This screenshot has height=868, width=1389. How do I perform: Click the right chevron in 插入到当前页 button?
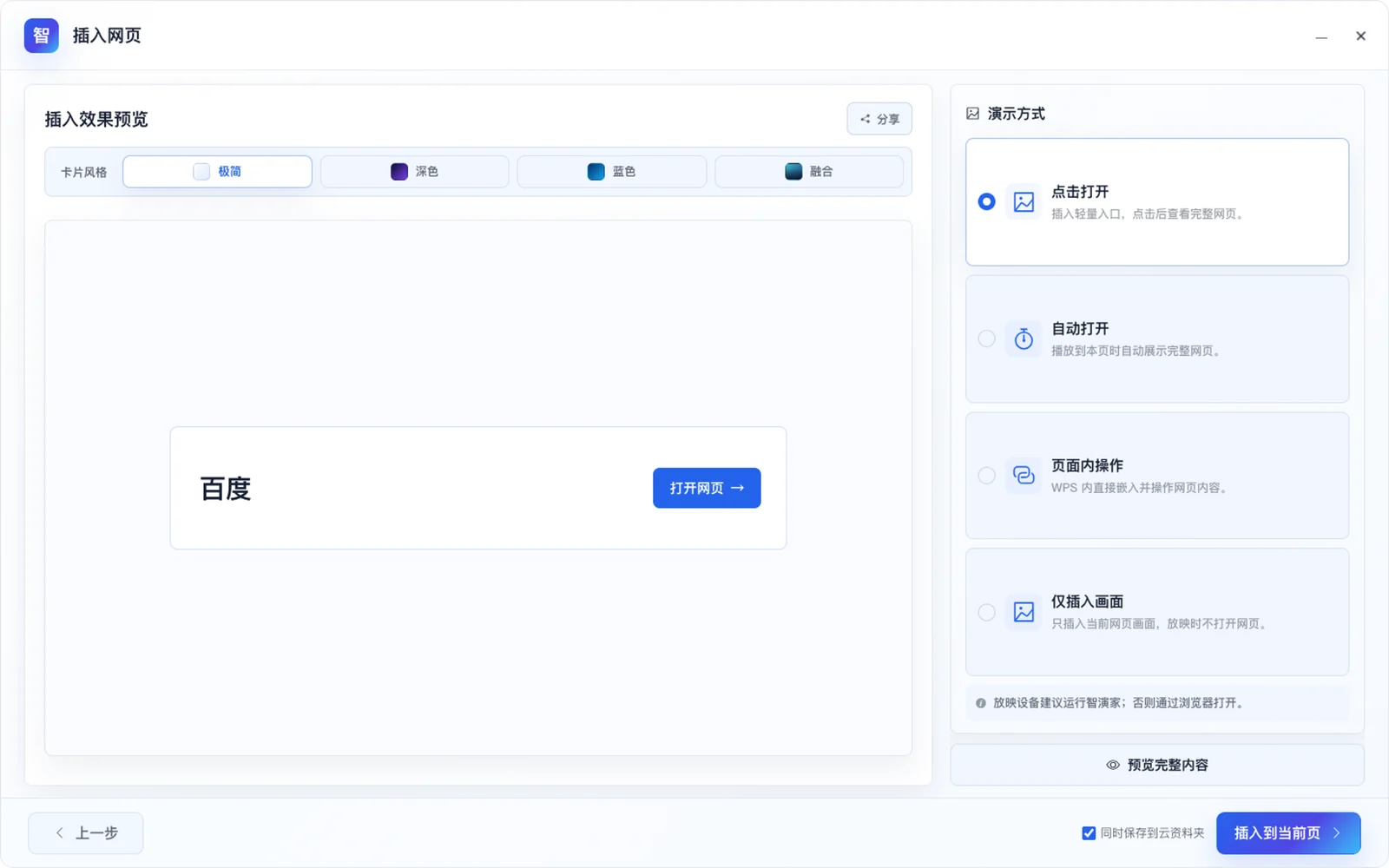[1337, 832]
